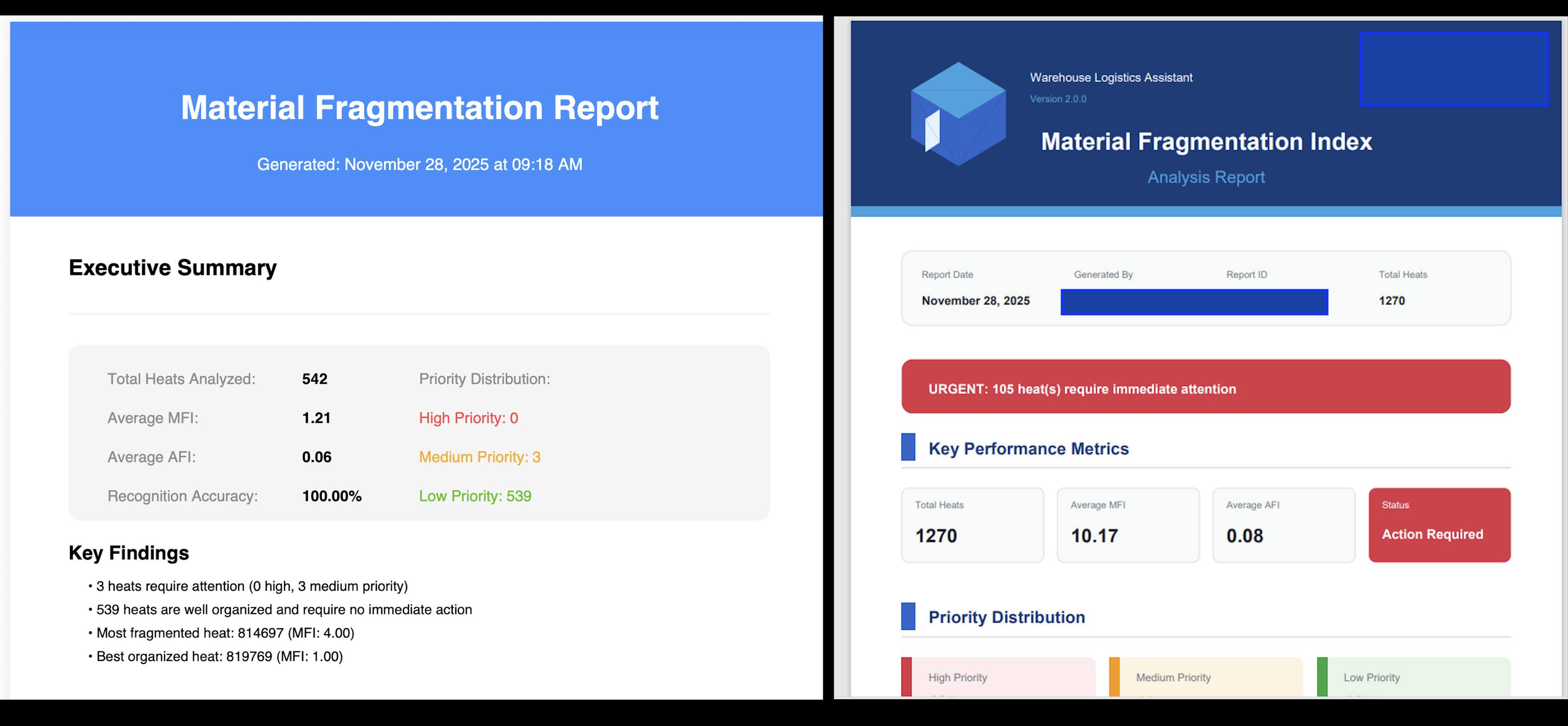This screenshot has height=726, width=1568.
Task: Click the blue cube logo icon
Action: [x=958, y=114]
